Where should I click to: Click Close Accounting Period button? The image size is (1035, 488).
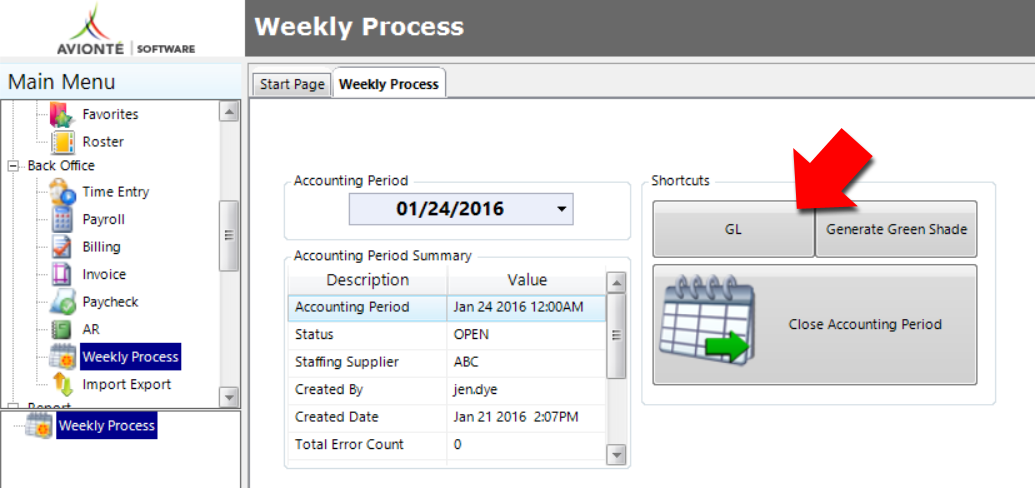(815, 324)
